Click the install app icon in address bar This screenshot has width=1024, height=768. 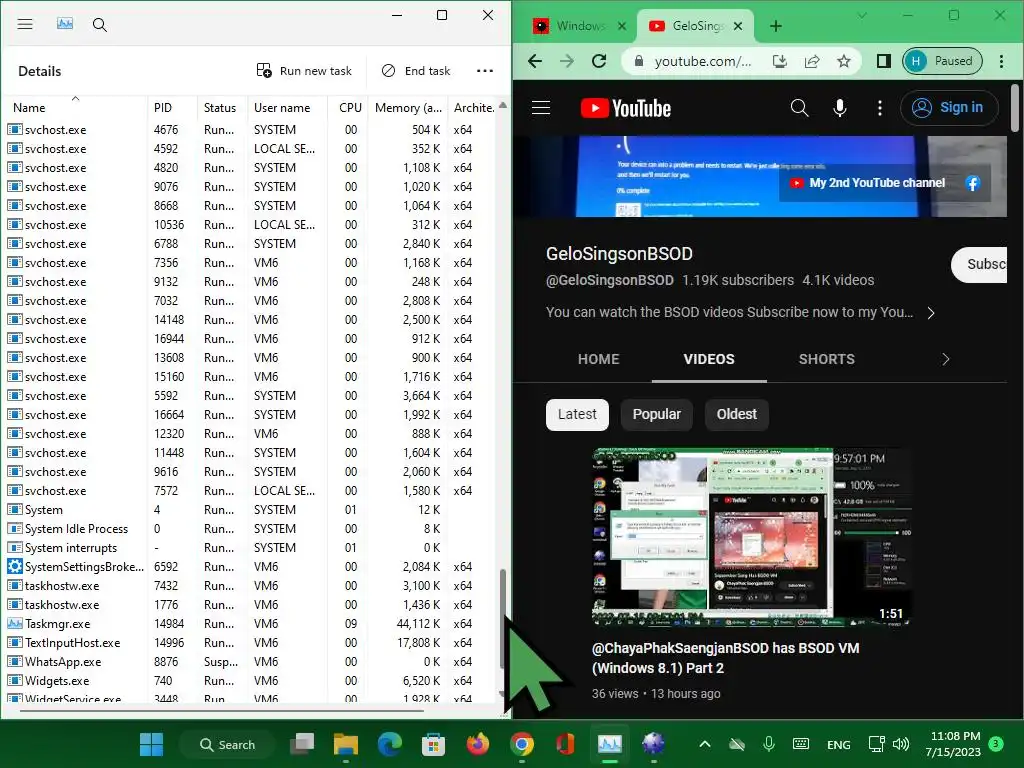coord(780,61)
